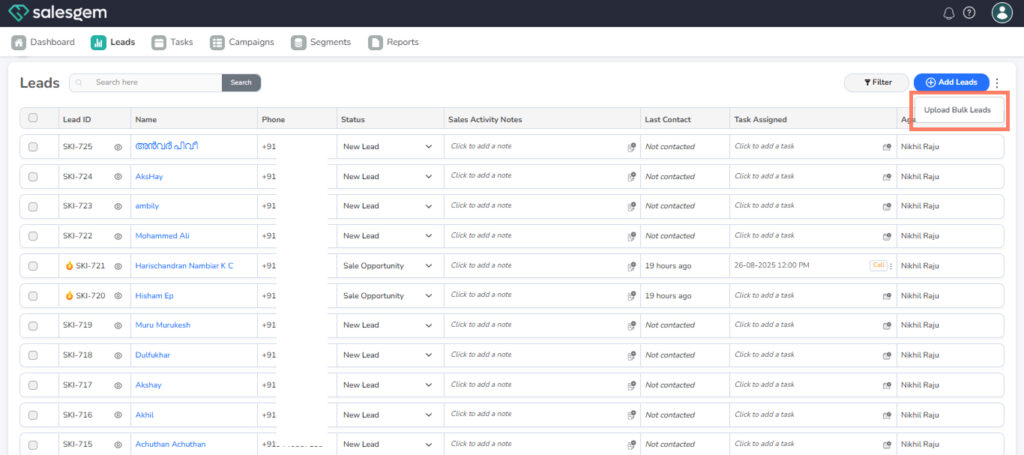Click the eye icon for lead SKI-725
Screen dimensions: 1024x455
(x=117, y=147)
